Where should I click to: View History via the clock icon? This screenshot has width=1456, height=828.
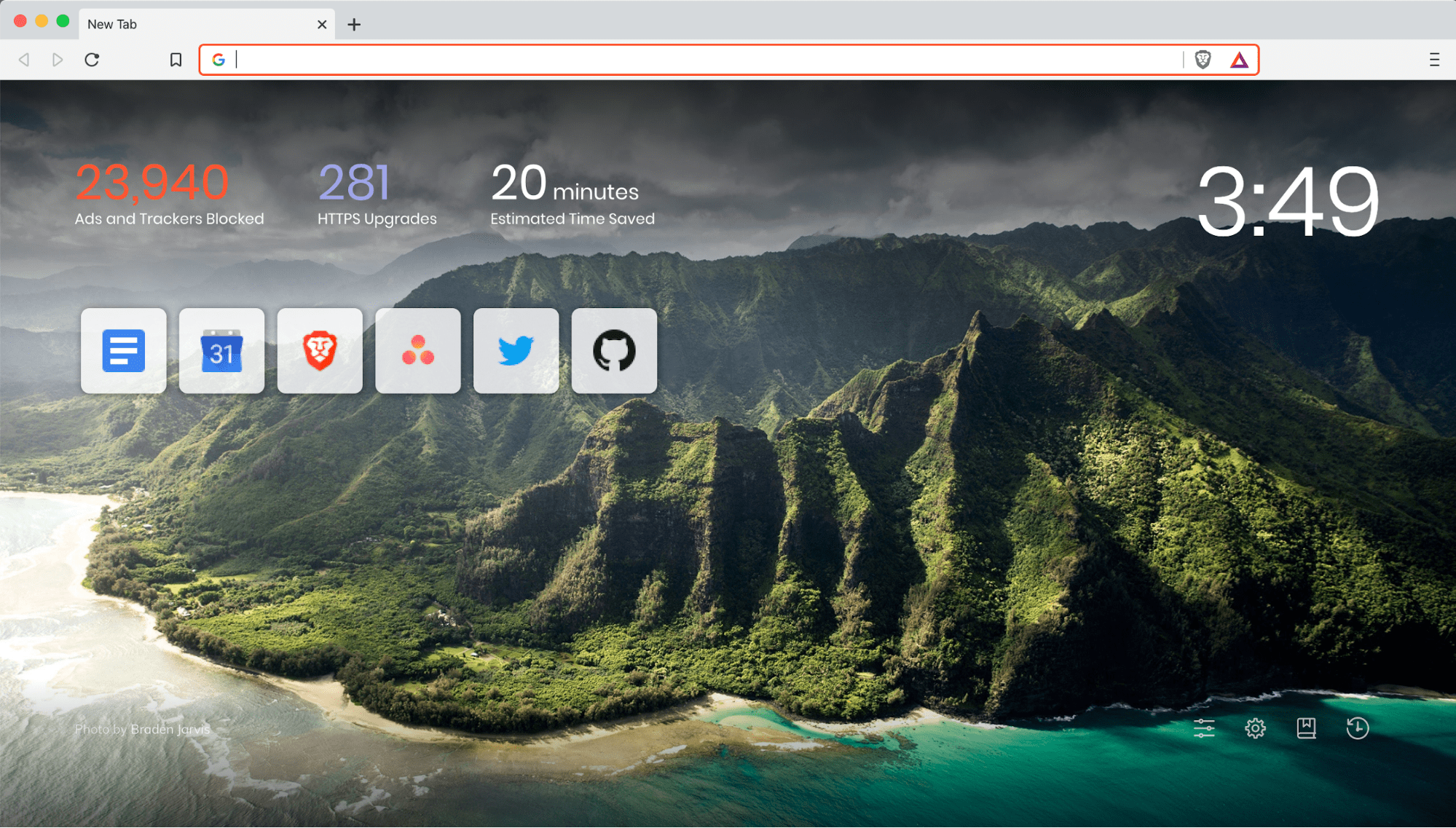1357,728
